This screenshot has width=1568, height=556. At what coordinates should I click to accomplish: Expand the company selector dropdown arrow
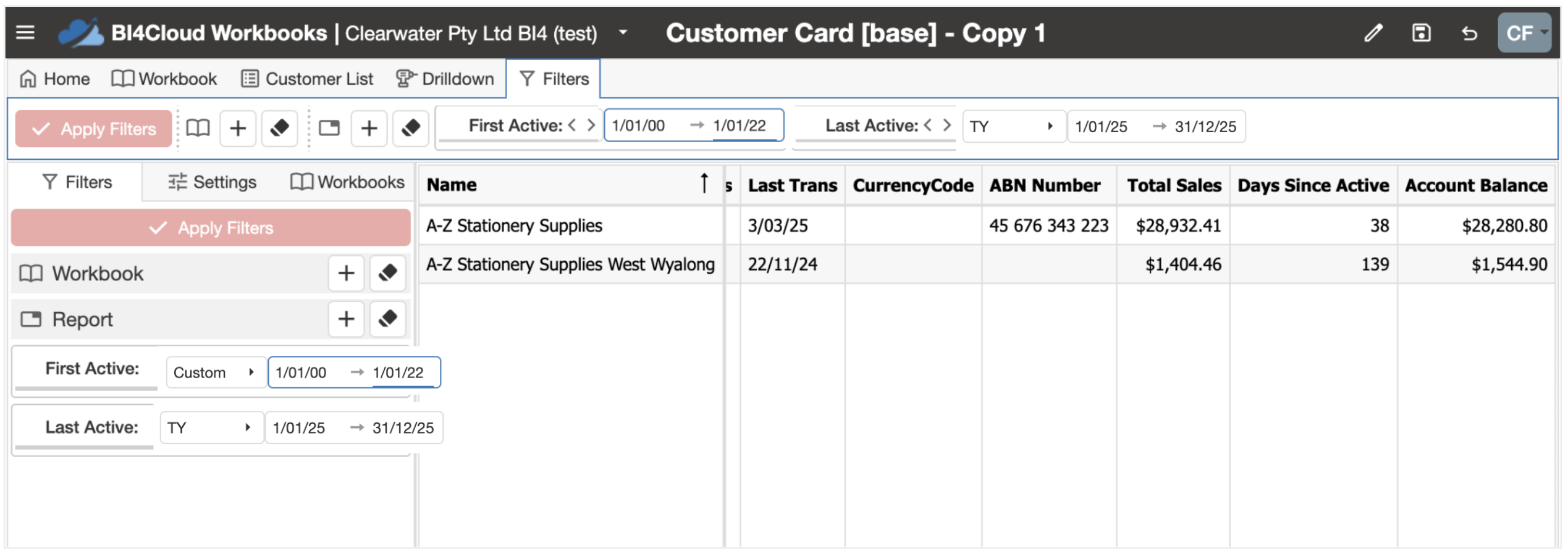(623, 32)
